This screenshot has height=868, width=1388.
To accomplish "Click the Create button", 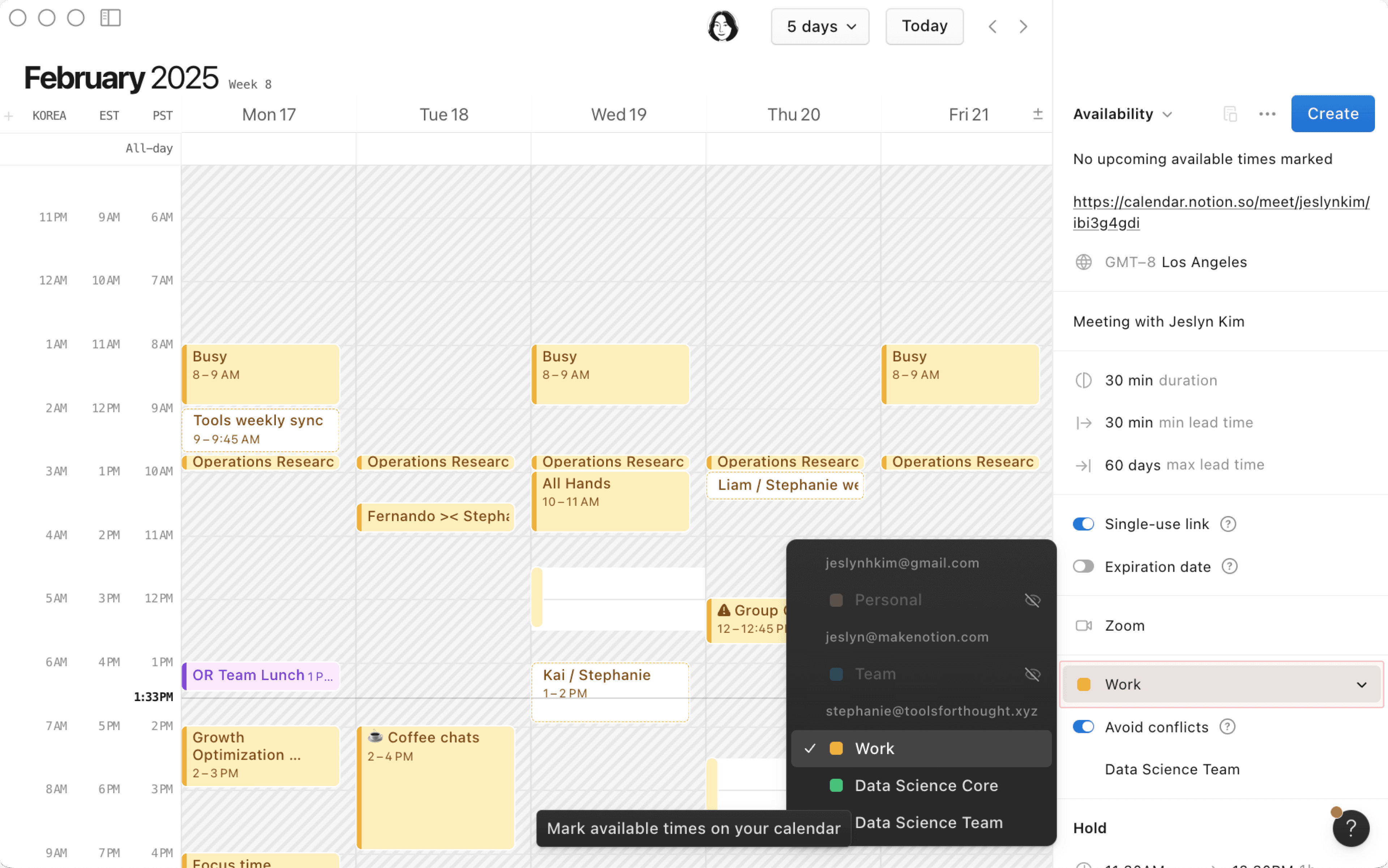I will 1332,114.
